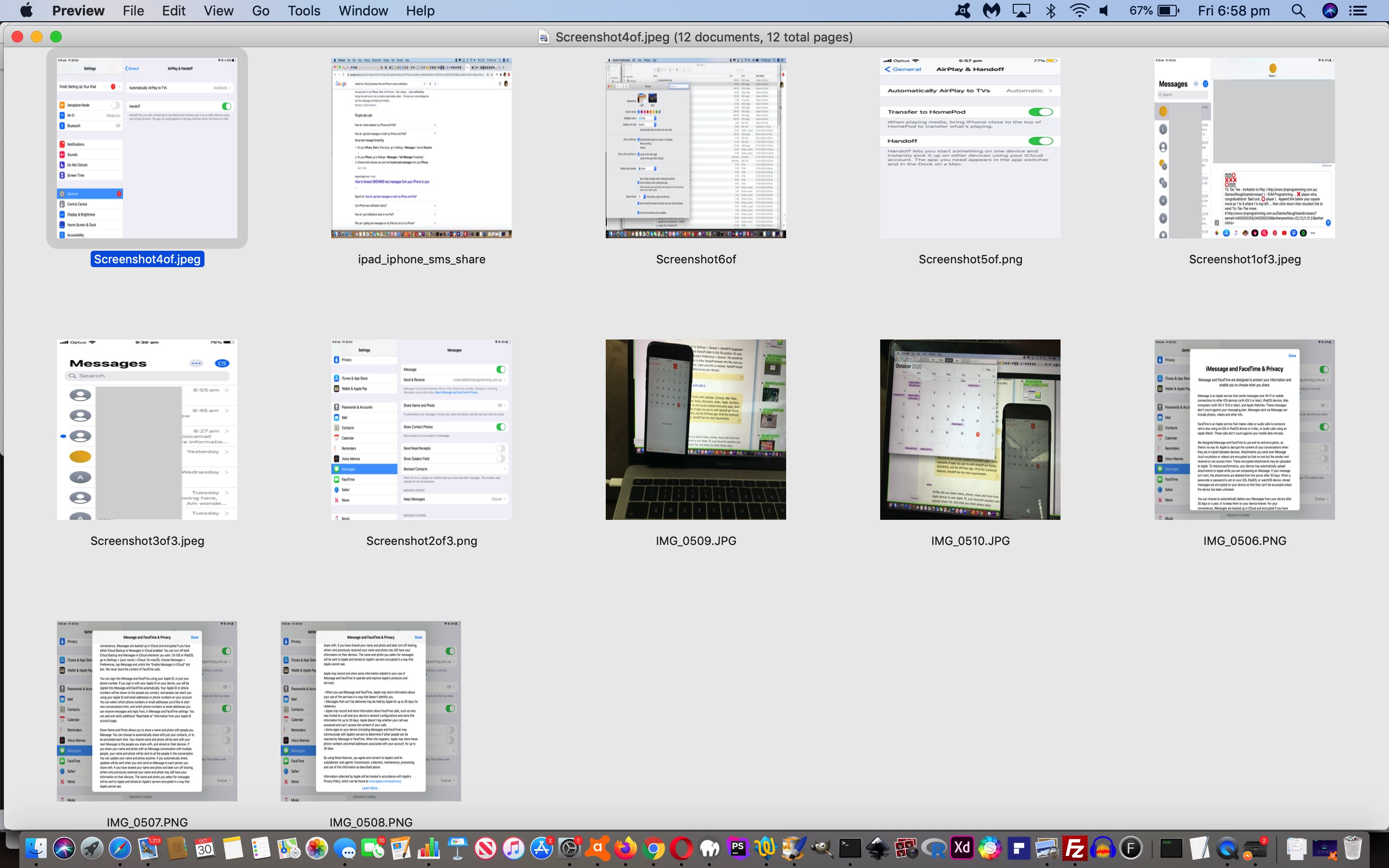Image resolution: width=1389 pixels, height=868 pixels.
Task: Open the Tools menu
Action: pyautogui.click(x=304, y=10)
